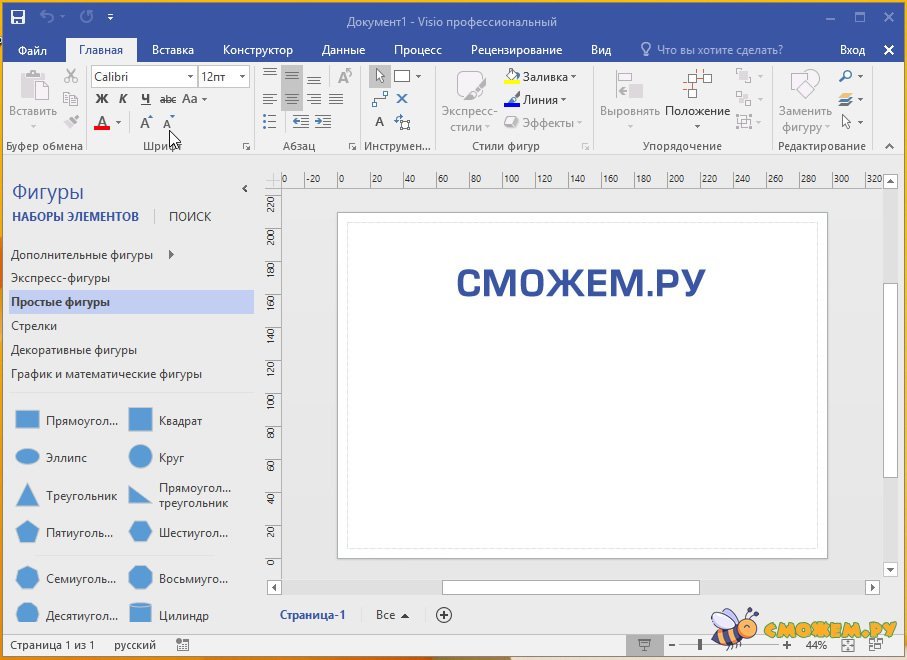The image size is (907, 660).
Task: Select the Pointer tool in the ribbon
Action: (379, 76)
